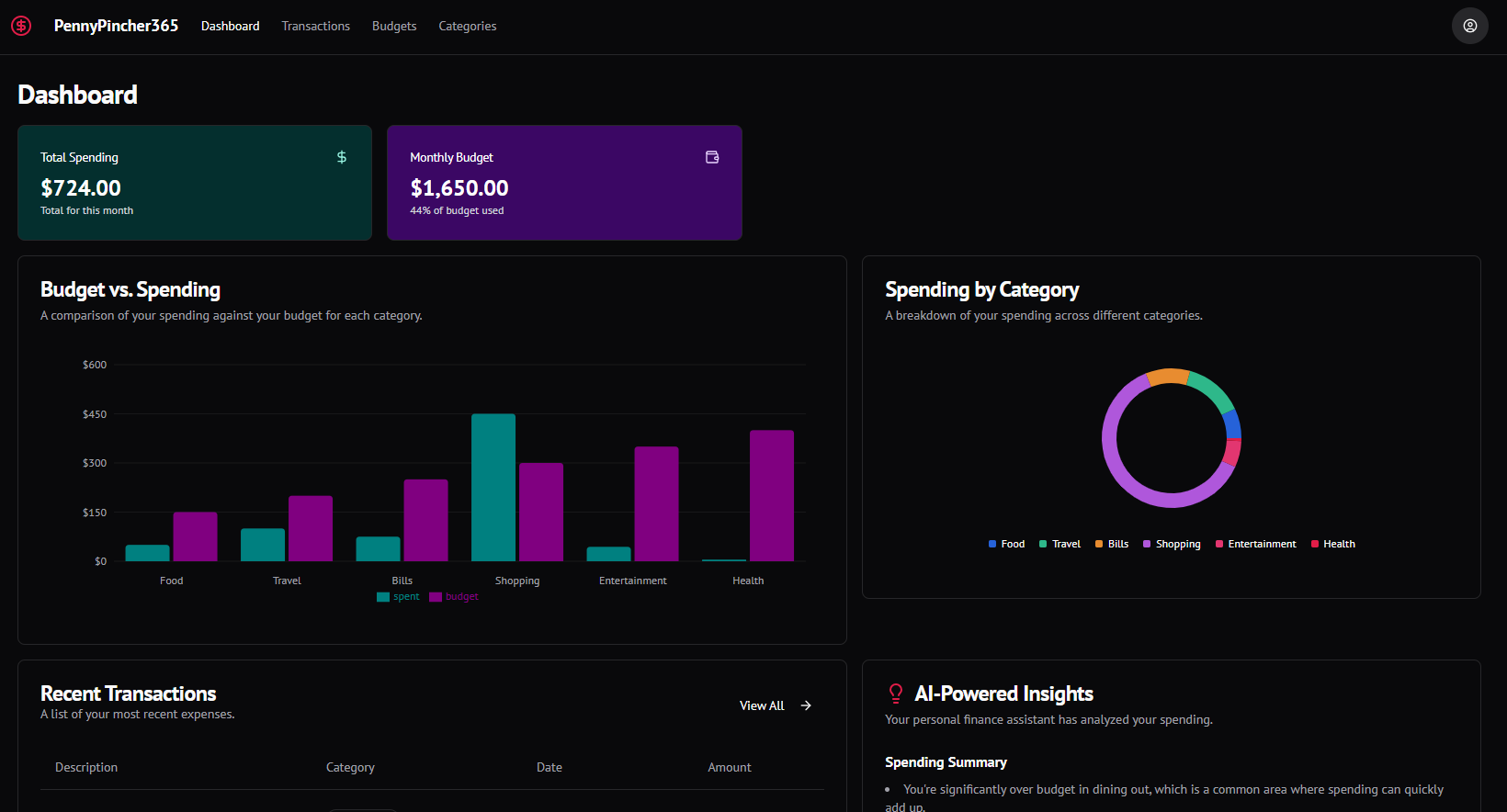This screenshot has height=812, width=1507.
Task: Select the Dashboard nav link
Action: click(x=230, y=26)
